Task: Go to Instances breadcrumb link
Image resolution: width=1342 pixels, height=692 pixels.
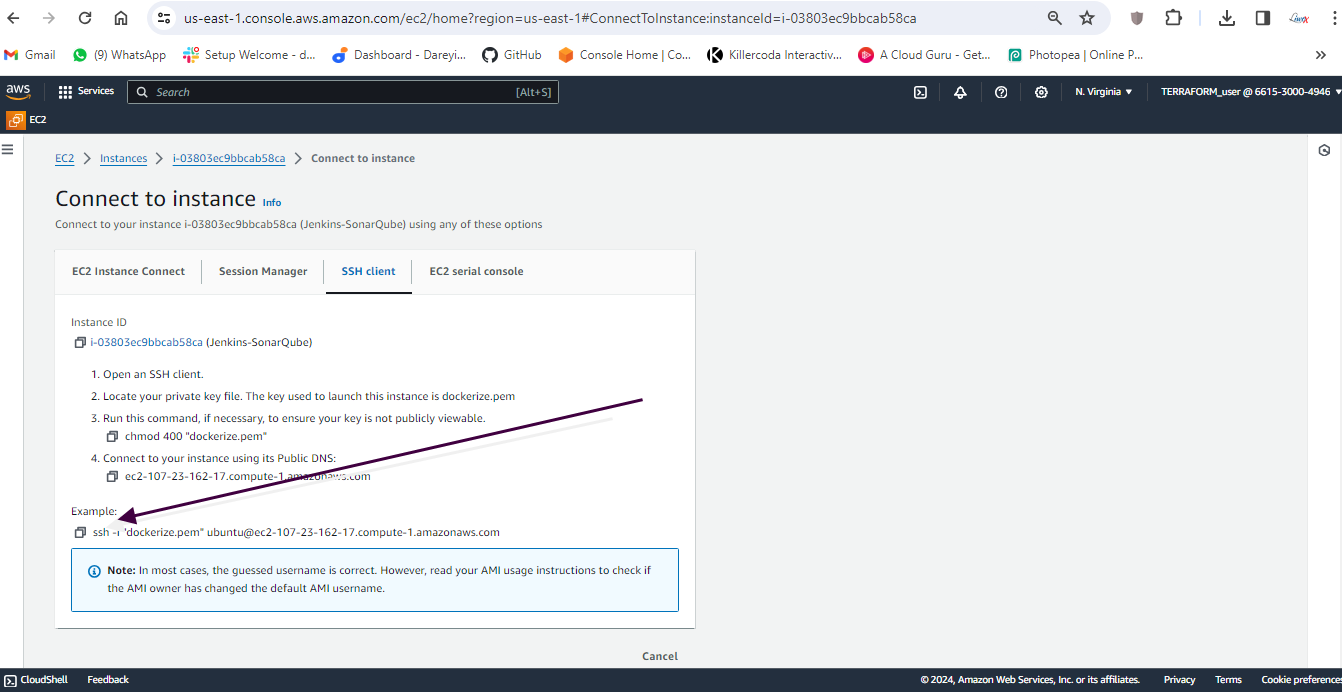Action: (x=123, y=159)
